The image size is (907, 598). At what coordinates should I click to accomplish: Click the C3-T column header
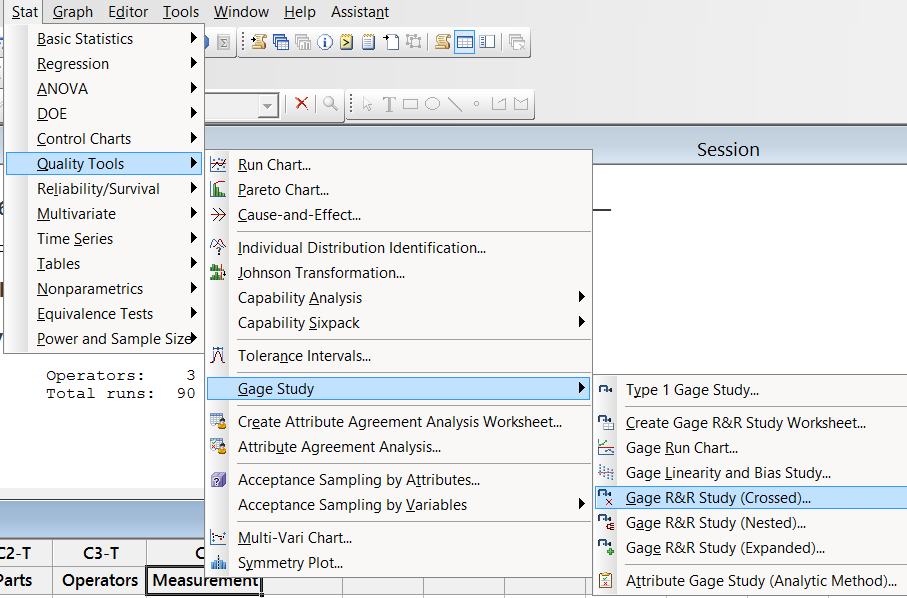click(x=100, y=553)
